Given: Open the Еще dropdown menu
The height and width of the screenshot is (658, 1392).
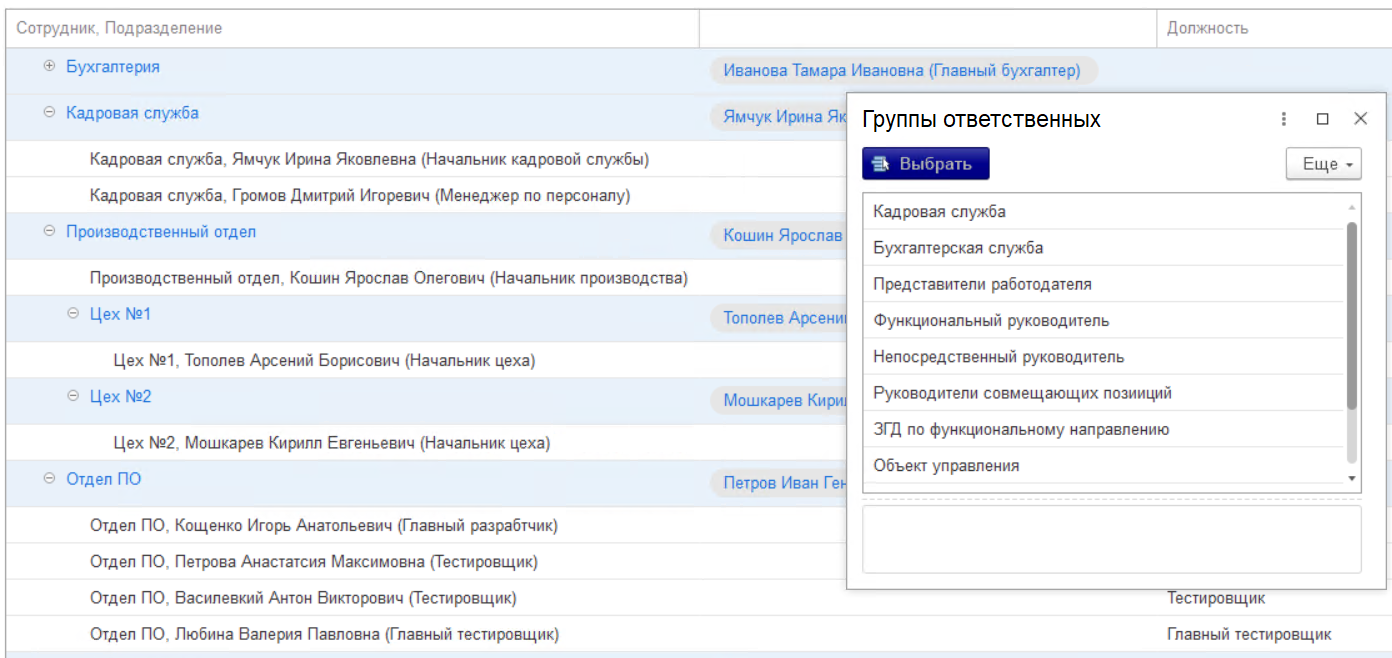Looking at the screenshot, I should click(x=1324, y=164).
